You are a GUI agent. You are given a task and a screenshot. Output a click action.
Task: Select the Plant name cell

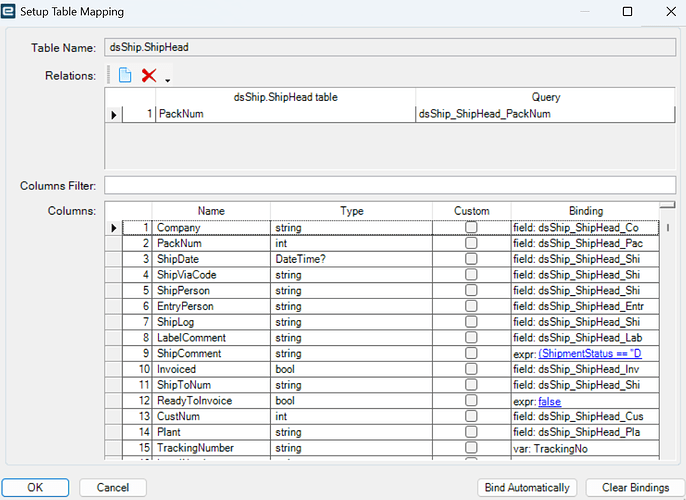point(211,432)
